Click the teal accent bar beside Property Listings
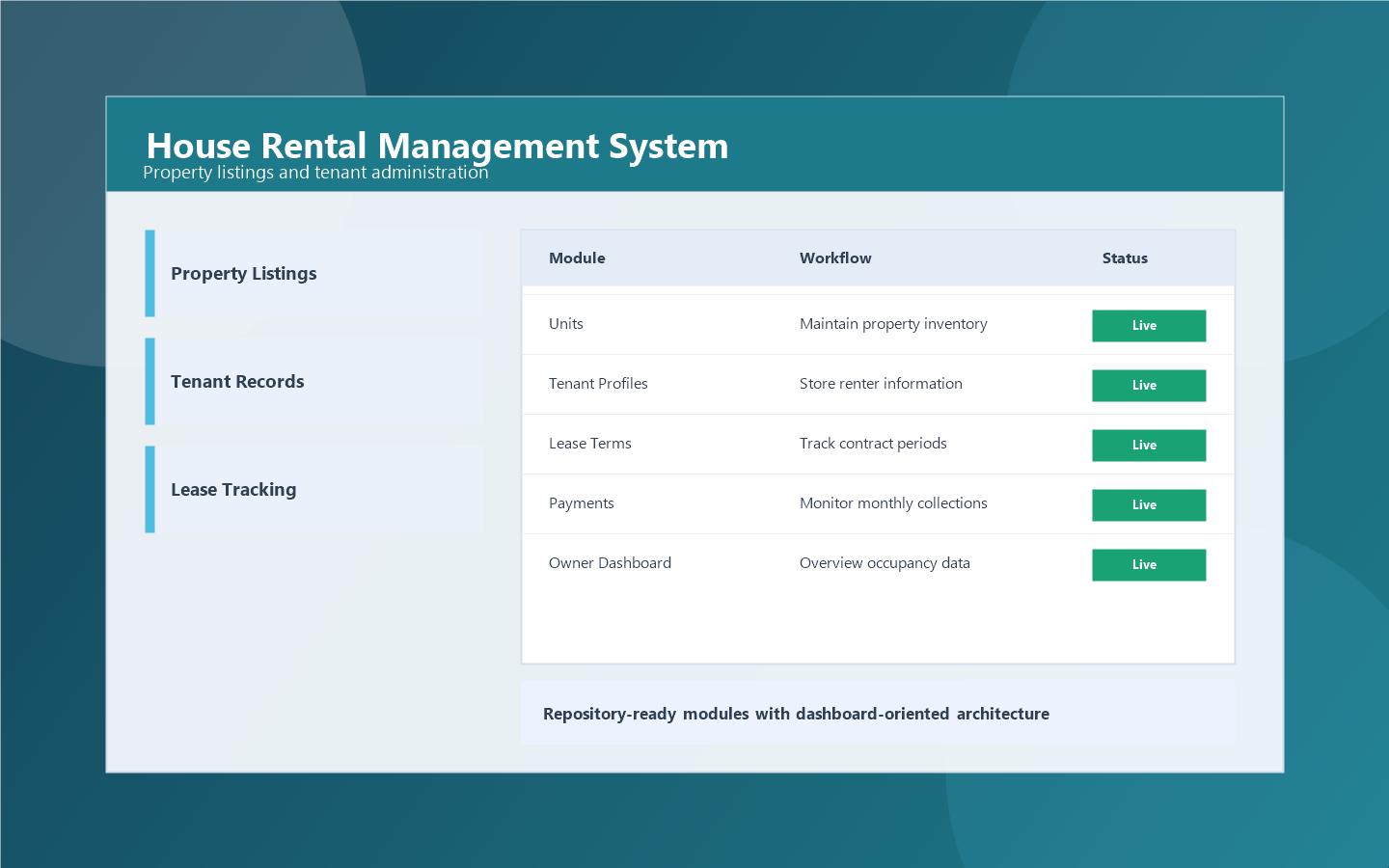This screenshot has width=1389, height=868. click(x=150, y=273)
